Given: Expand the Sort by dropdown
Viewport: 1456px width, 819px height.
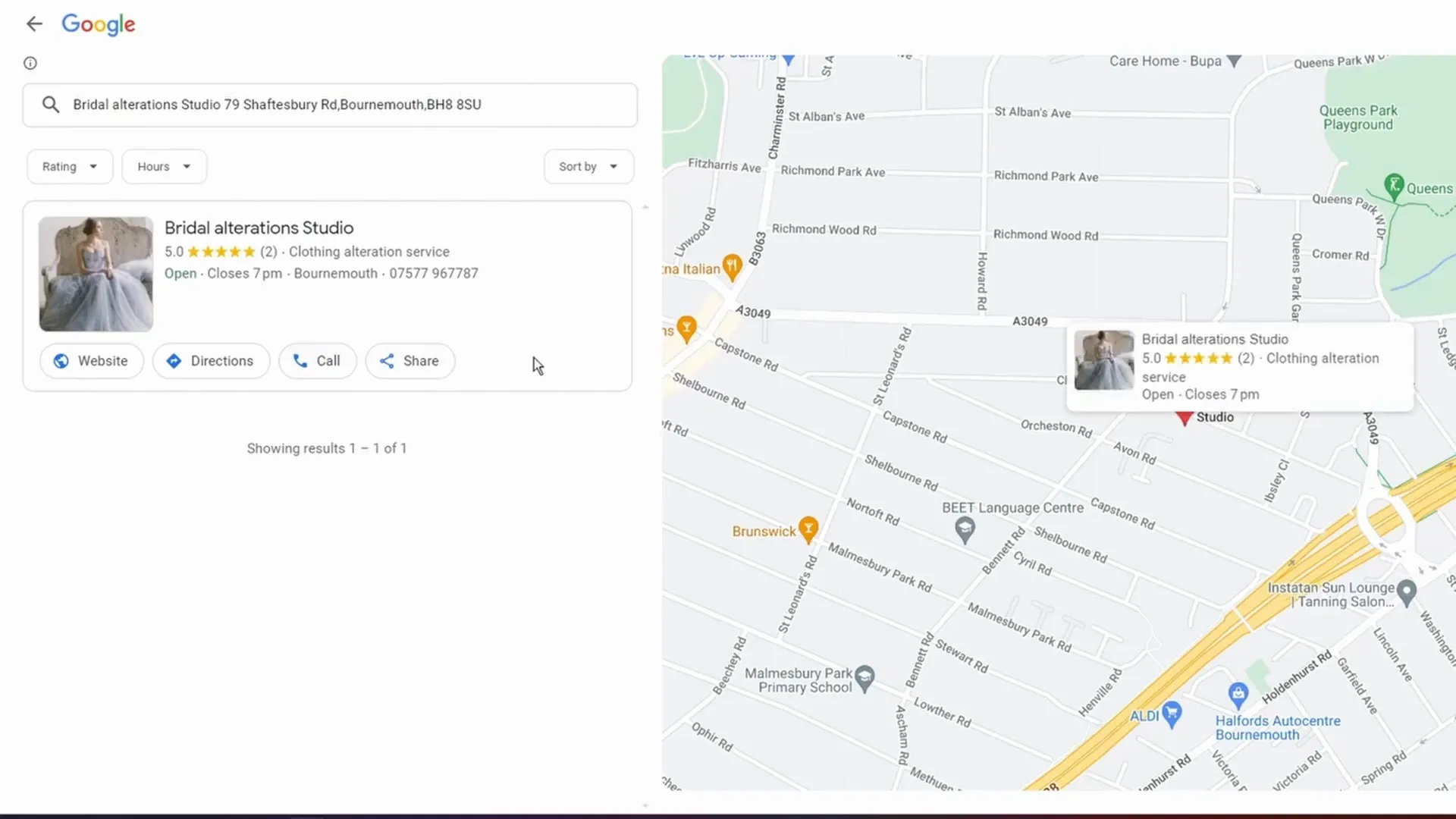Looking at the screenshot, I should click(588, 167).
